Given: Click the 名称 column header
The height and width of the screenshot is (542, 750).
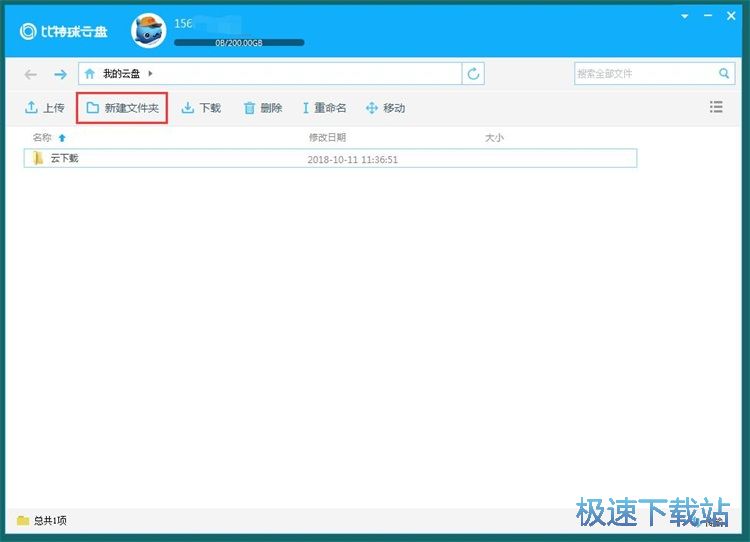Looking at the screenshot, I should click(42, 138).
